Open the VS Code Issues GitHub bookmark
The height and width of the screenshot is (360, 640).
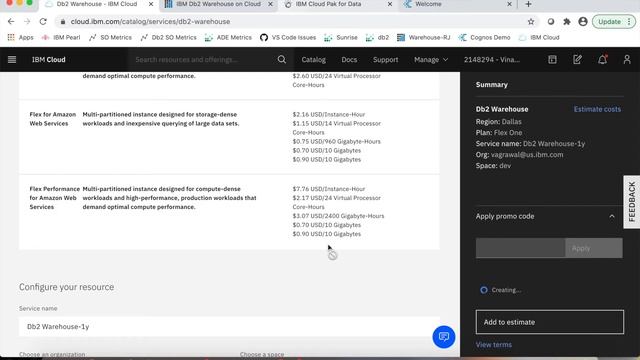click(288, 38)
